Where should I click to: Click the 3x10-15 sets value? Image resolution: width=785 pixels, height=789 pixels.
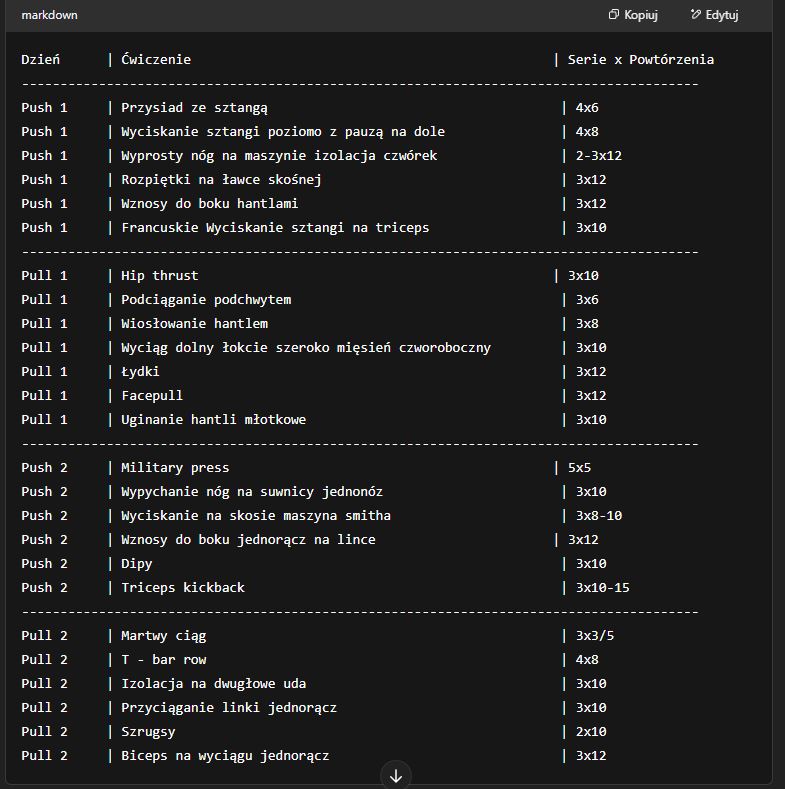[603, 588]
